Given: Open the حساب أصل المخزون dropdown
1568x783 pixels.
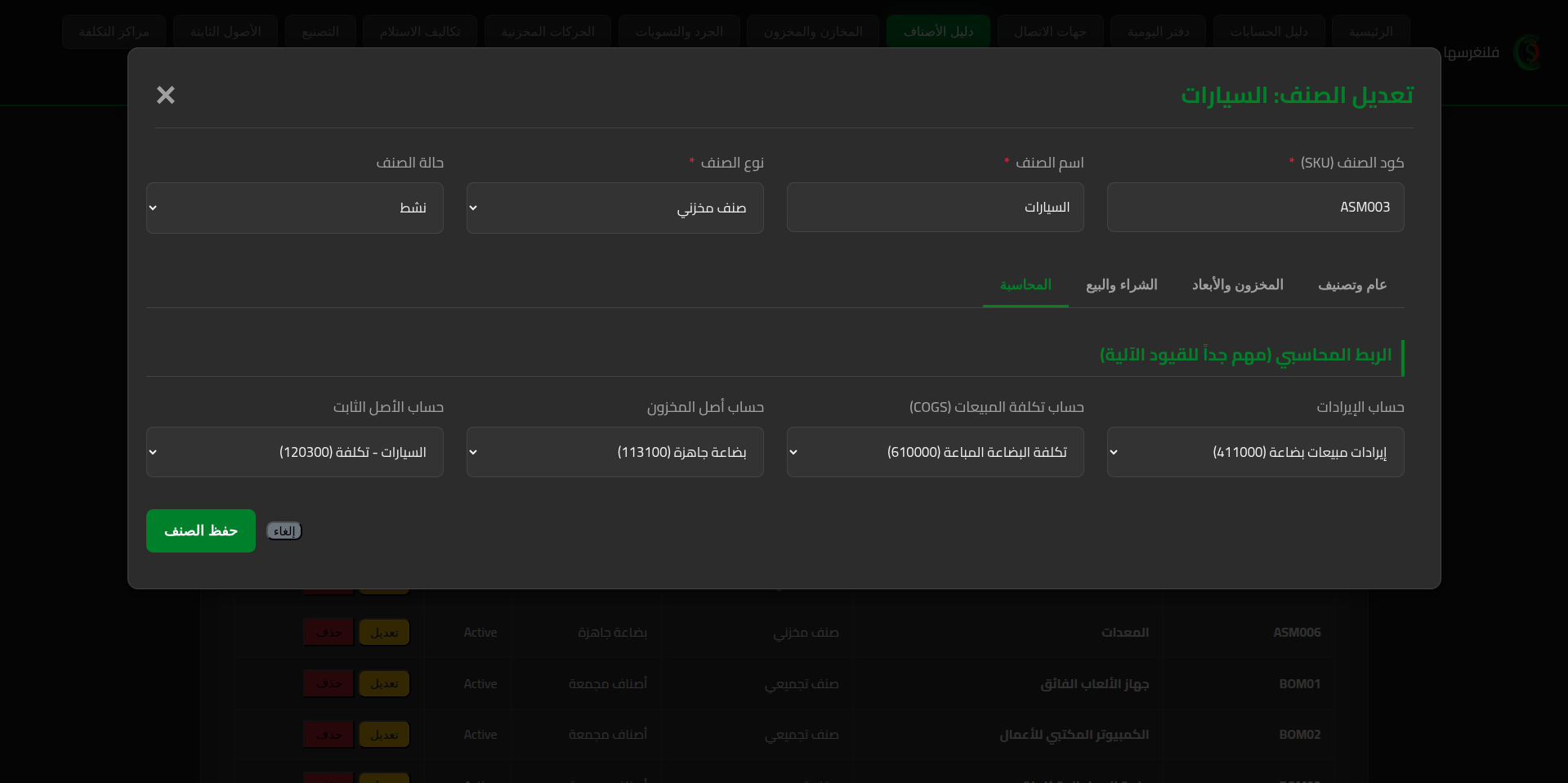Looking at the screenshot, I should [x=614, y=452].
